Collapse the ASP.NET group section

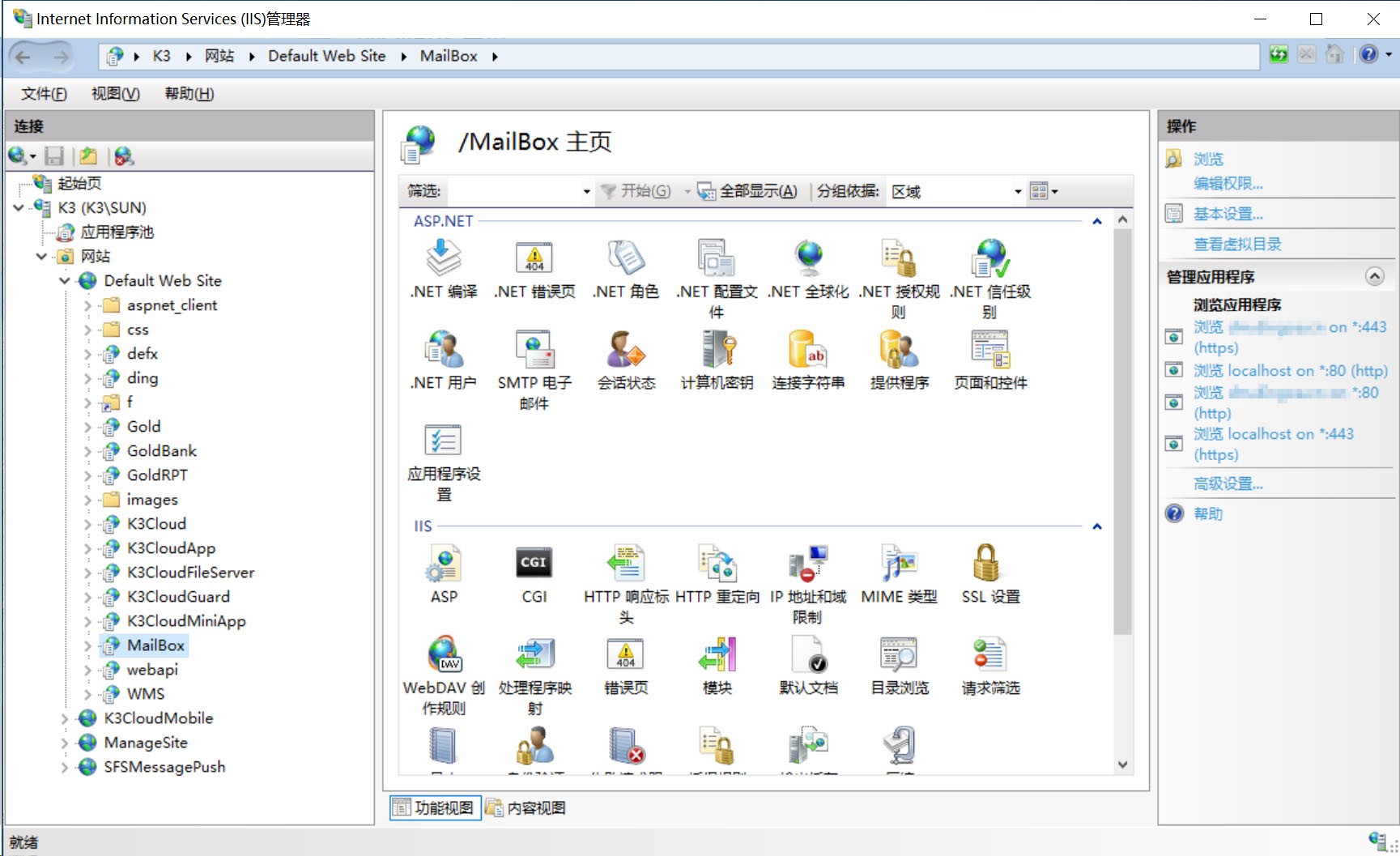click(x=1097, y=221)
